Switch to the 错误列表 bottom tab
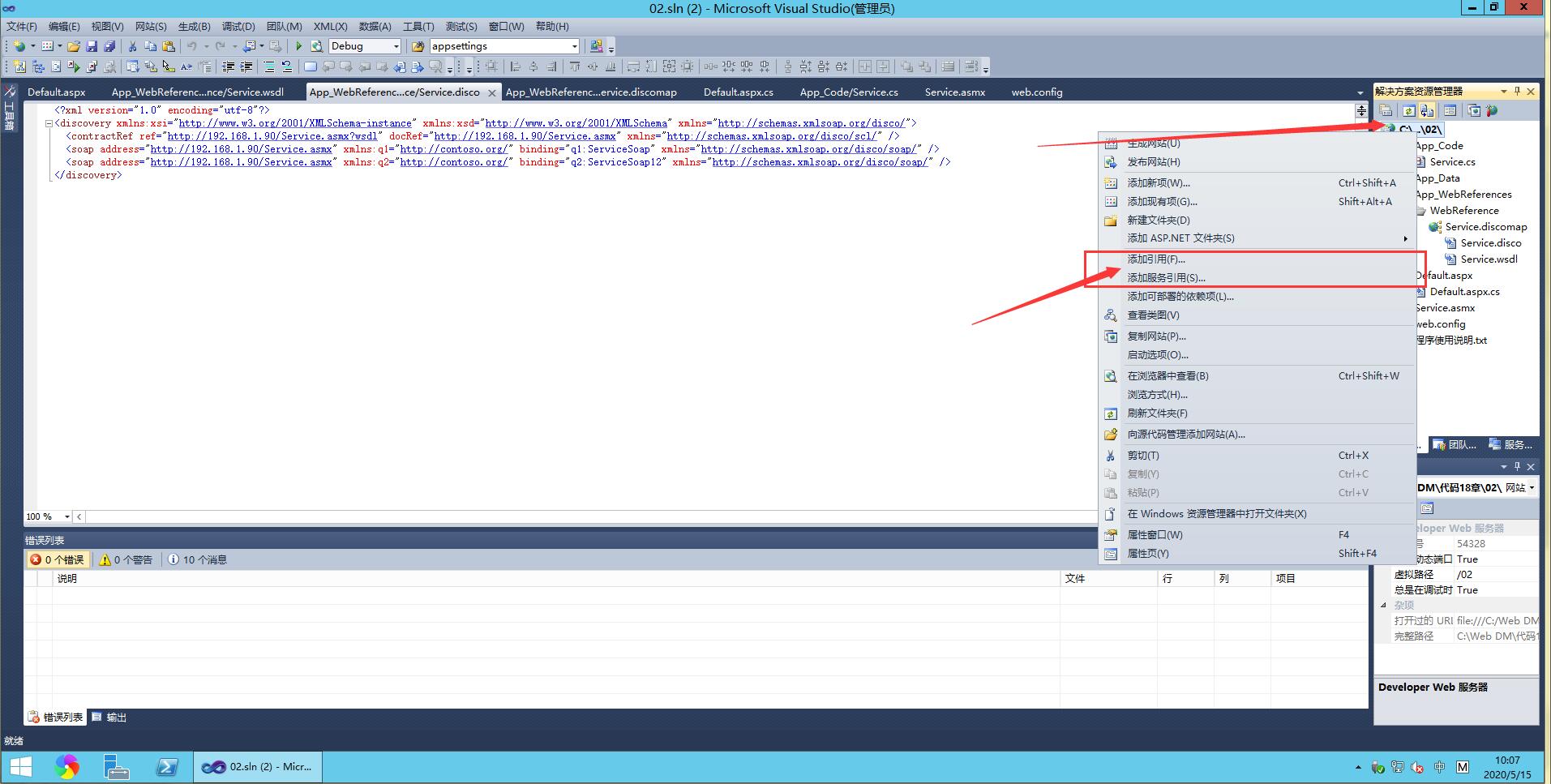 [56, 718]
